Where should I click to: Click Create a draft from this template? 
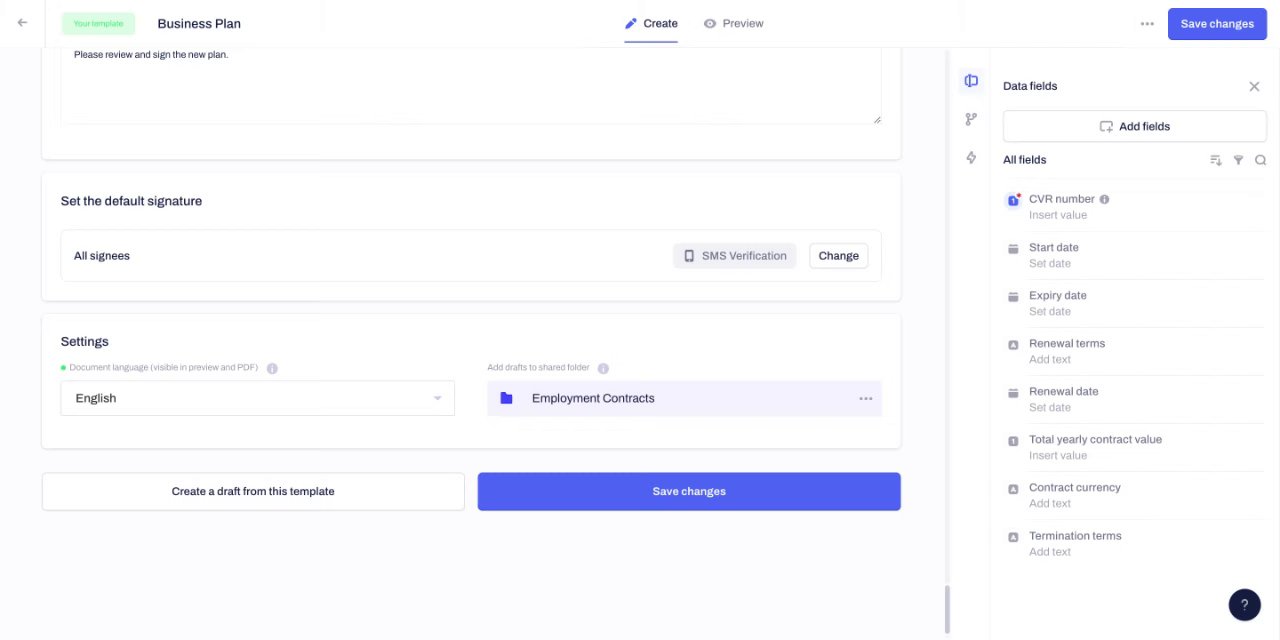(253, 491)
